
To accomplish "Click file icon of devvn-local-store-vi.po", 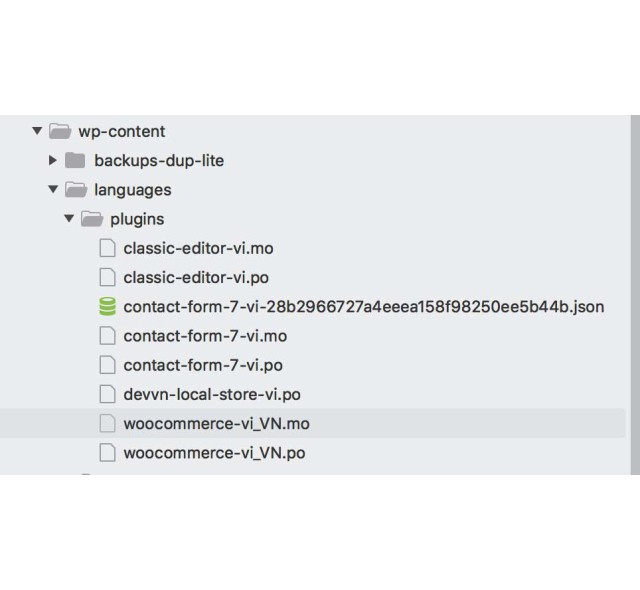I will [x=107, y=395].
